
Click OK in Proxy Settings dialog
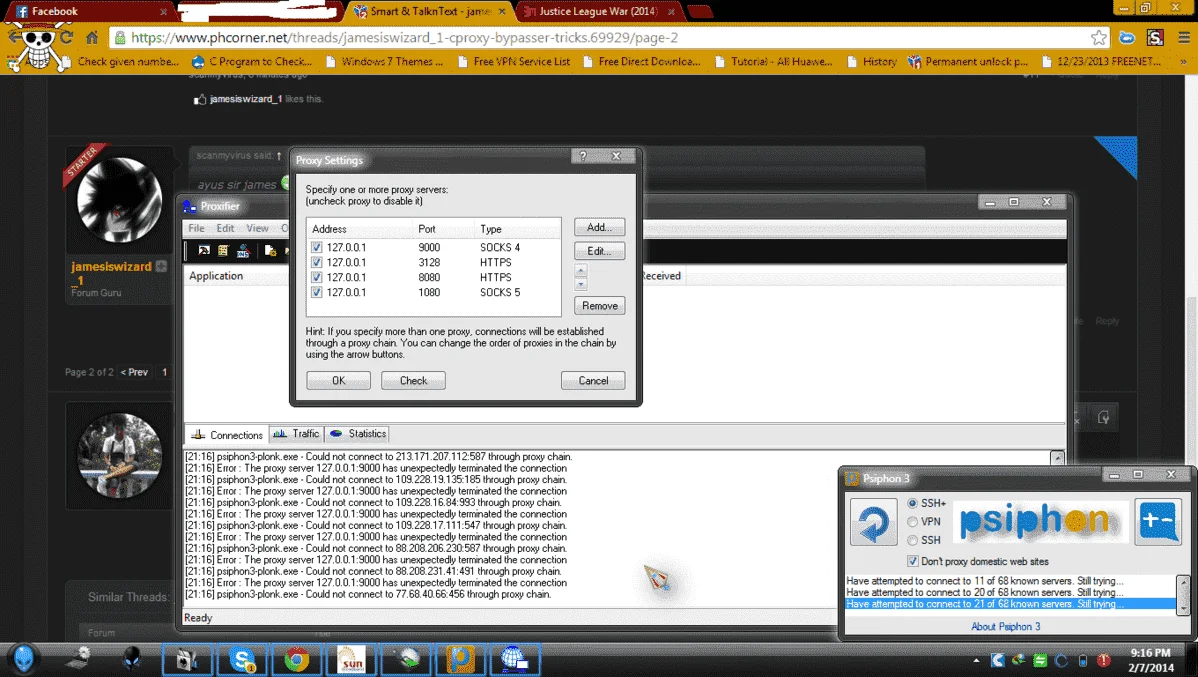pyautogui.click(x=338, y=381)
